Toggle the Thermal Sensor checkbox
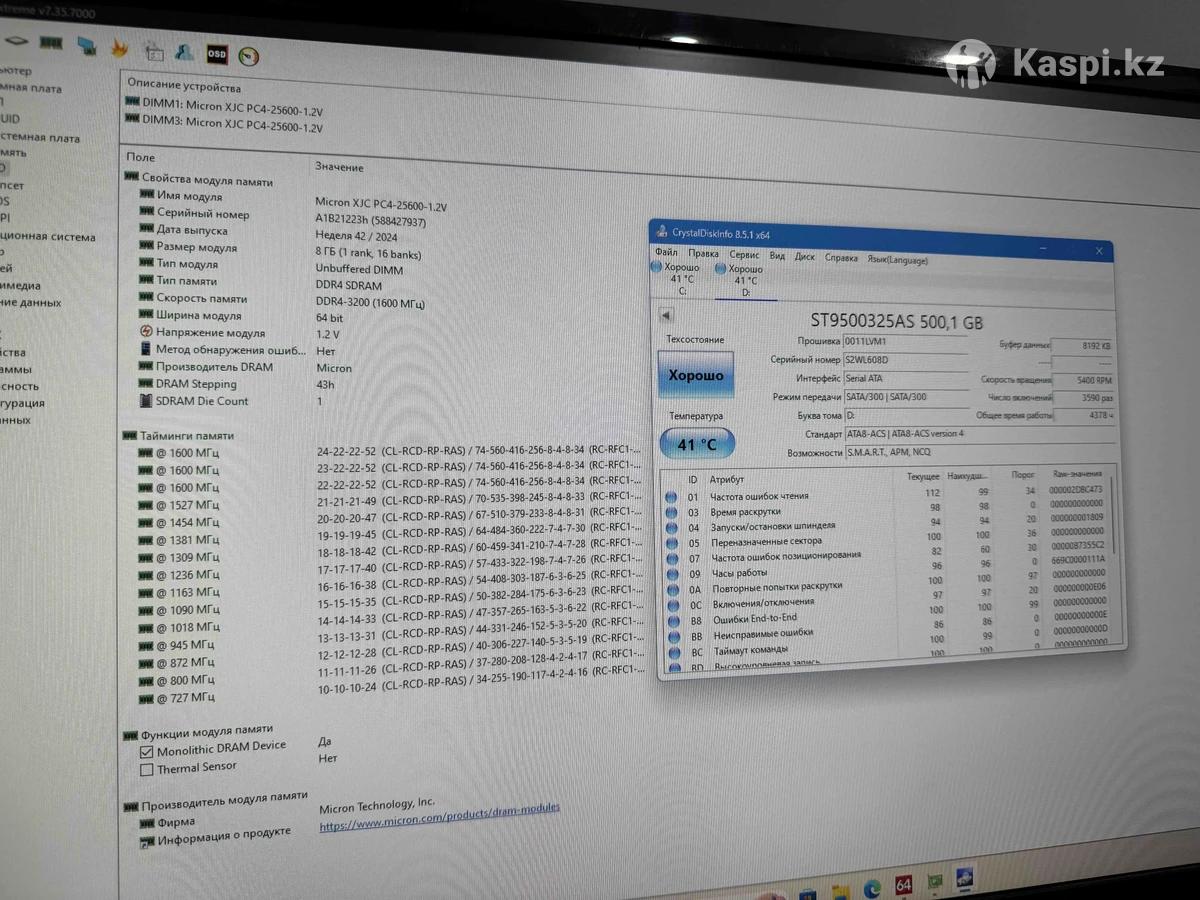The image size is (1200, 900). (147, 770)
